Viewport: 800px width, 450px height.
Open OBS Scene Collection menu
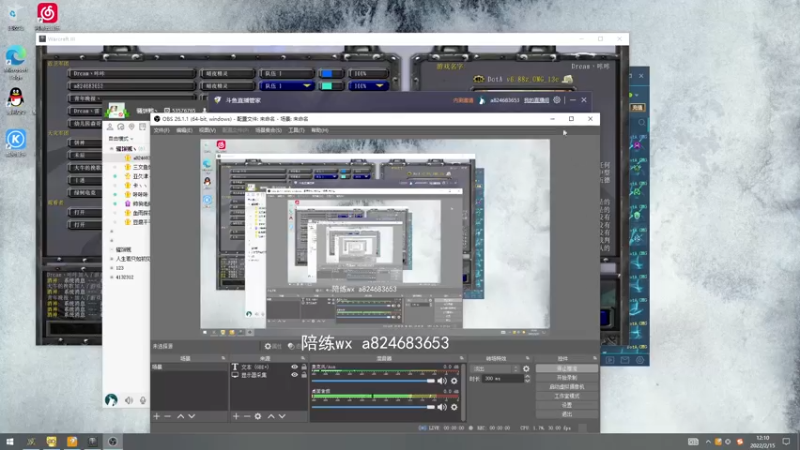[268, 131]
